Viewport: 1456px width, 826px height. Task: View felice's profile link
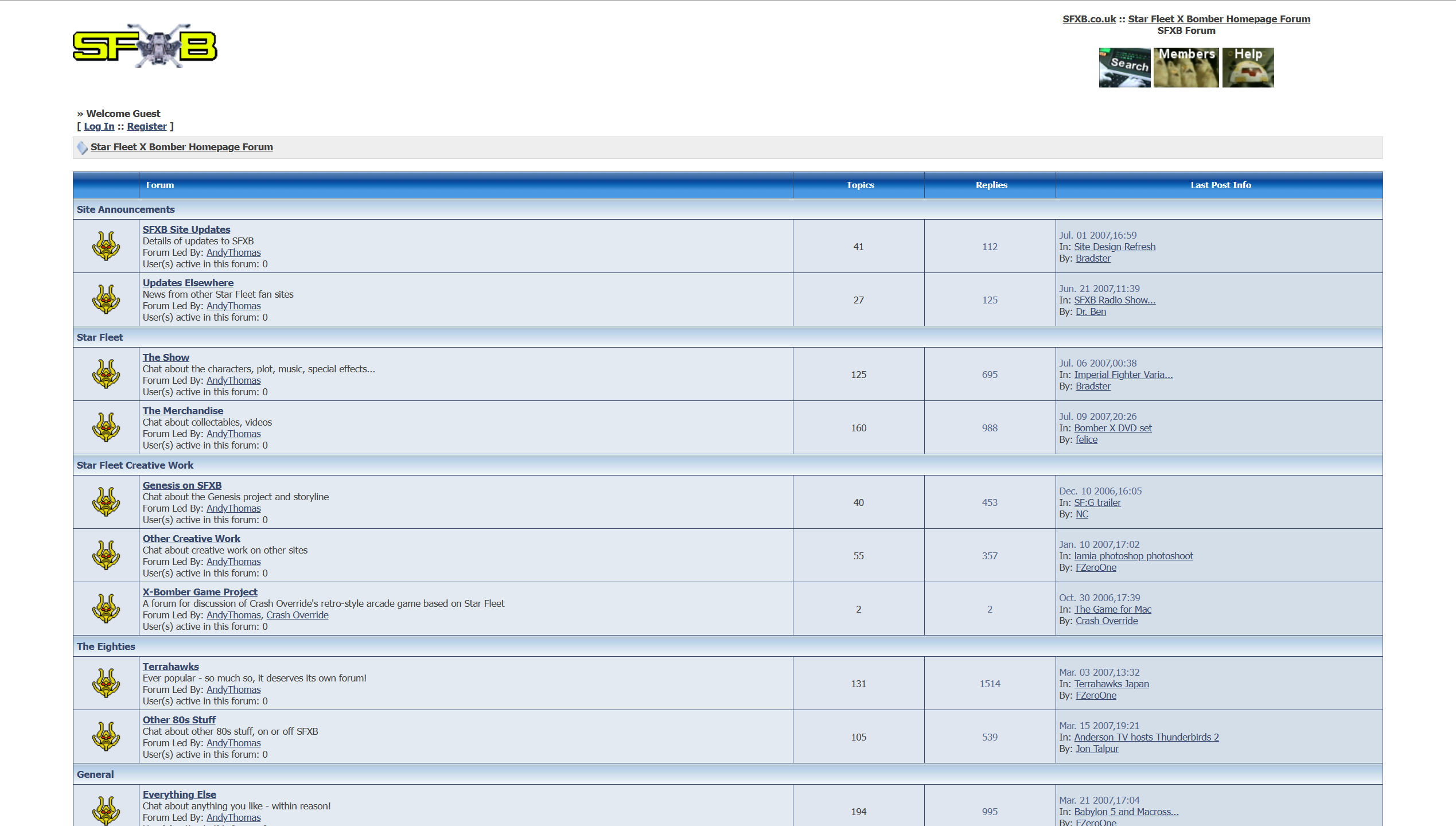[1087, 439]
